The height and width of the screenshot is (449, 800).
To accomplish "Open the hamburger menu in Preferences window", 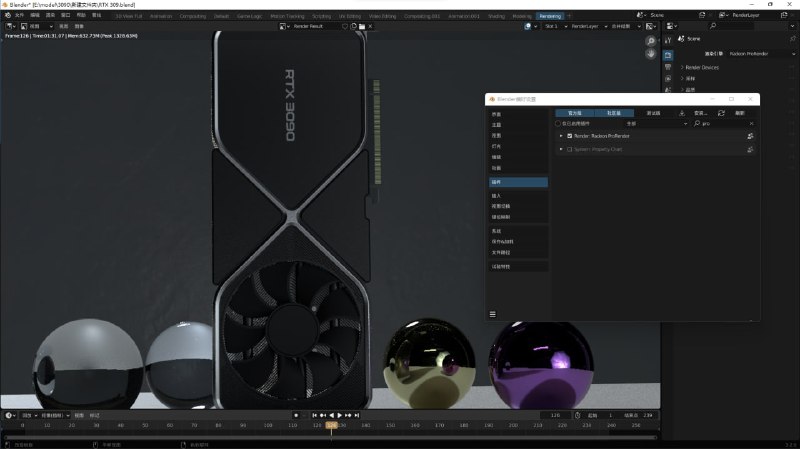I will [492, 314].
